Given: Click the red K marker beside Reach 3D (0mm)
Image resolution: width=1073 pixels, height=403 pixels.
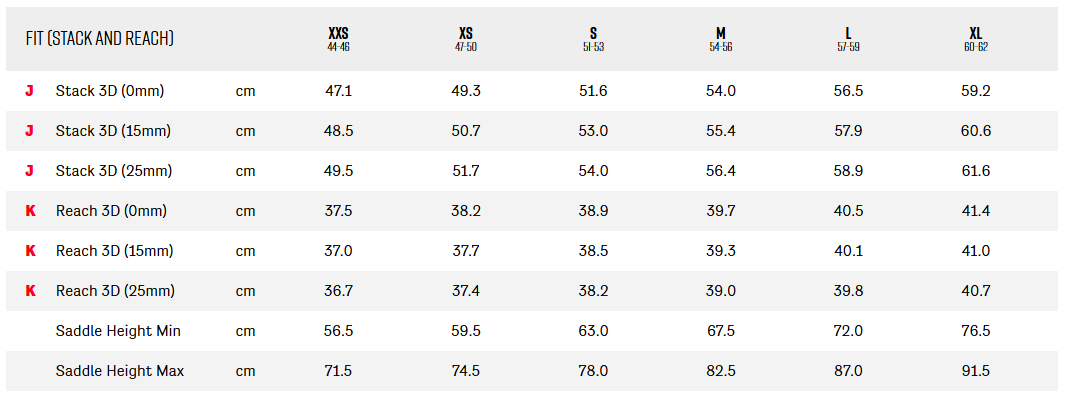Looking at the screenshot, I should click(30, 211).
